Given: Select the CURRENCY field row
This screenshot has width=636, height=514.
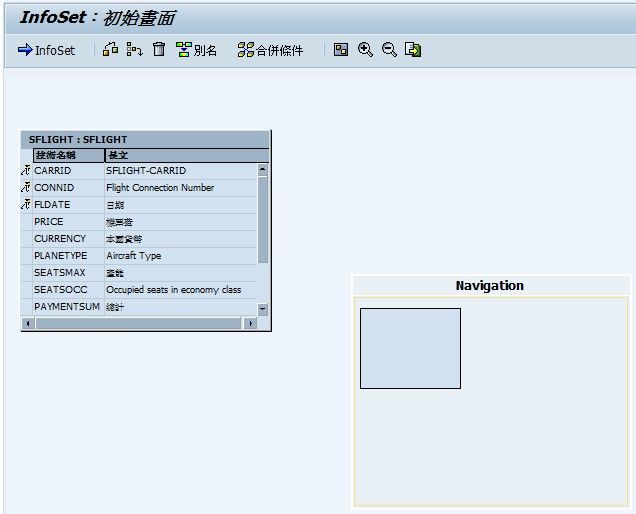Looking at the screenshot, I should click(x=139, y=239).
